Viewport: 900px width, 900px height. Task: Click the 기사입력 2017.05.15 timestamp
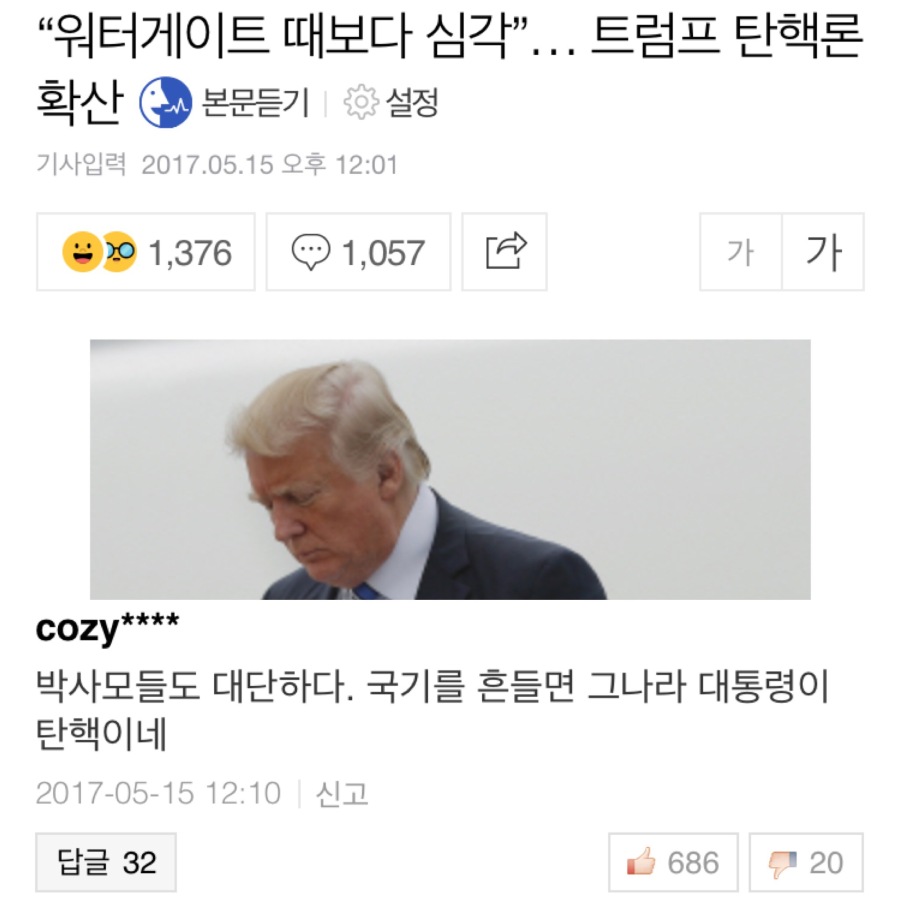click(x=217, y=165)
